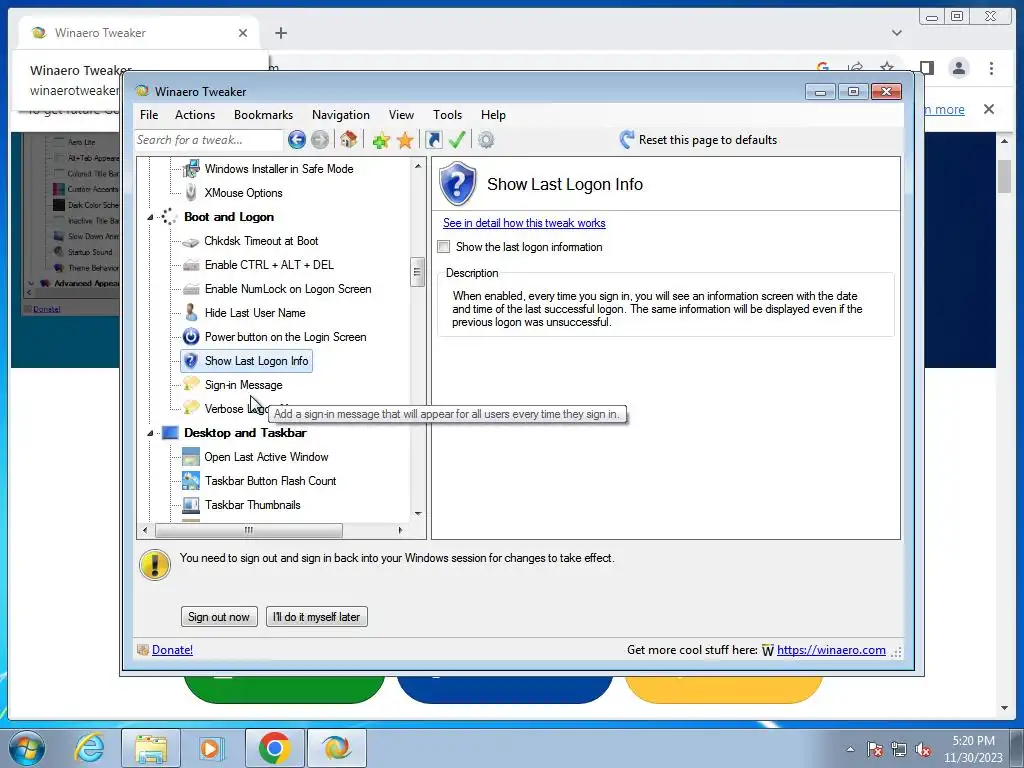Show hidden tray icons arrow
1024x768 pixels.
(x=850, y=749)
